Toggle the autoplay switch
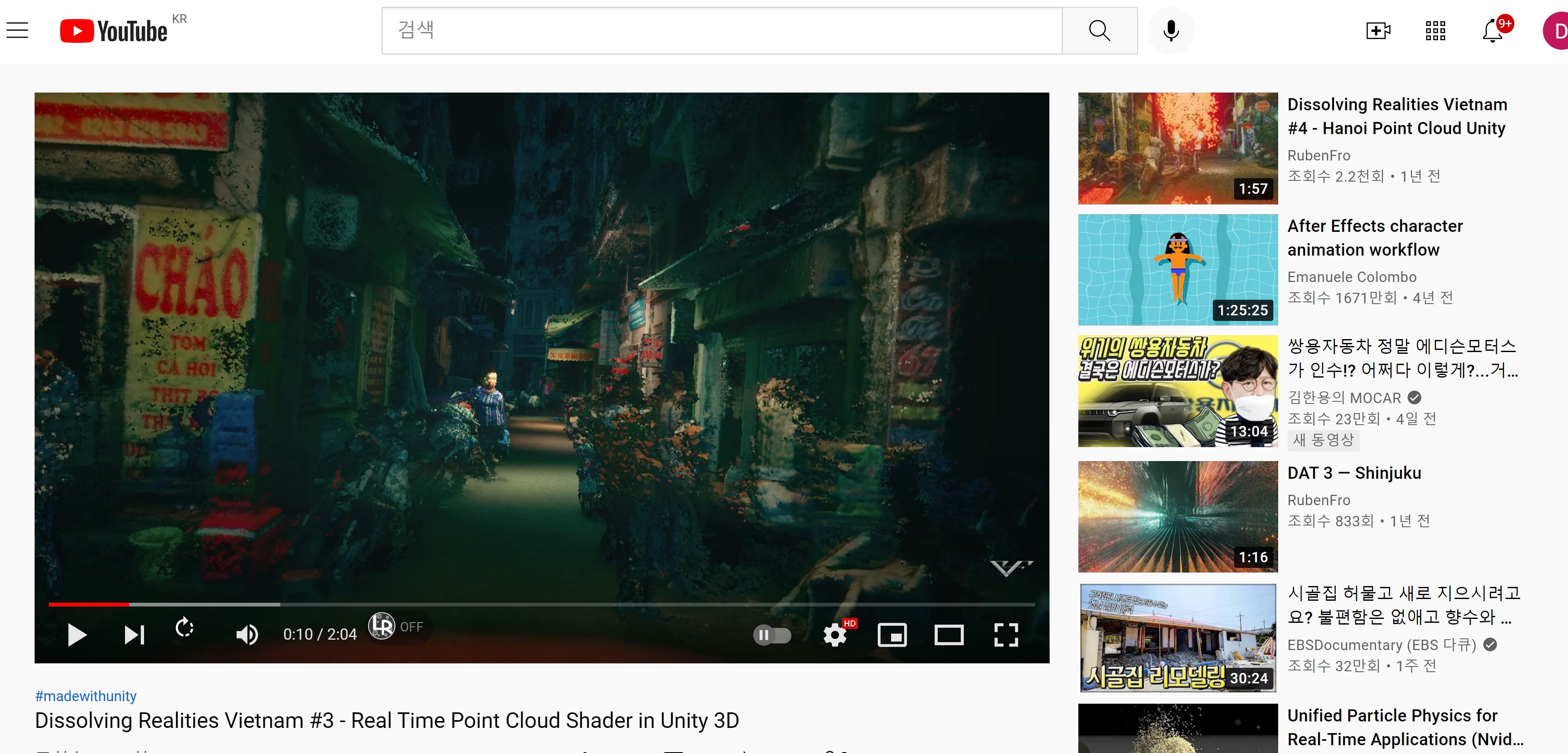The height and width of the screenshot is (753, 1568). (772, 635)
